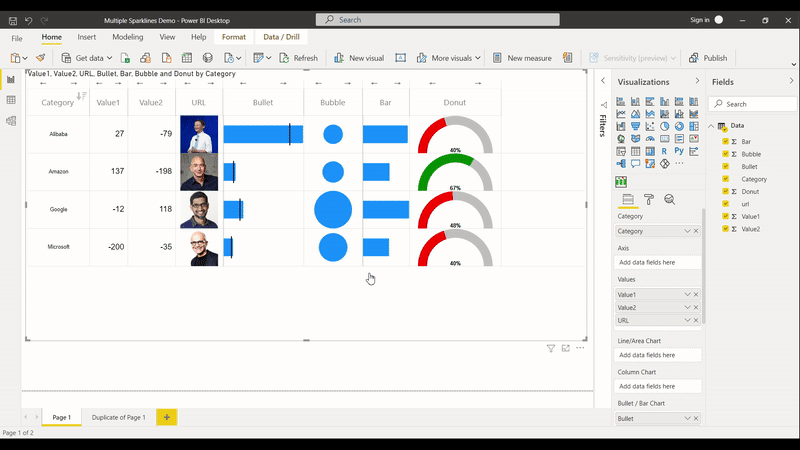Select the R script visual icon

point(664,151)
